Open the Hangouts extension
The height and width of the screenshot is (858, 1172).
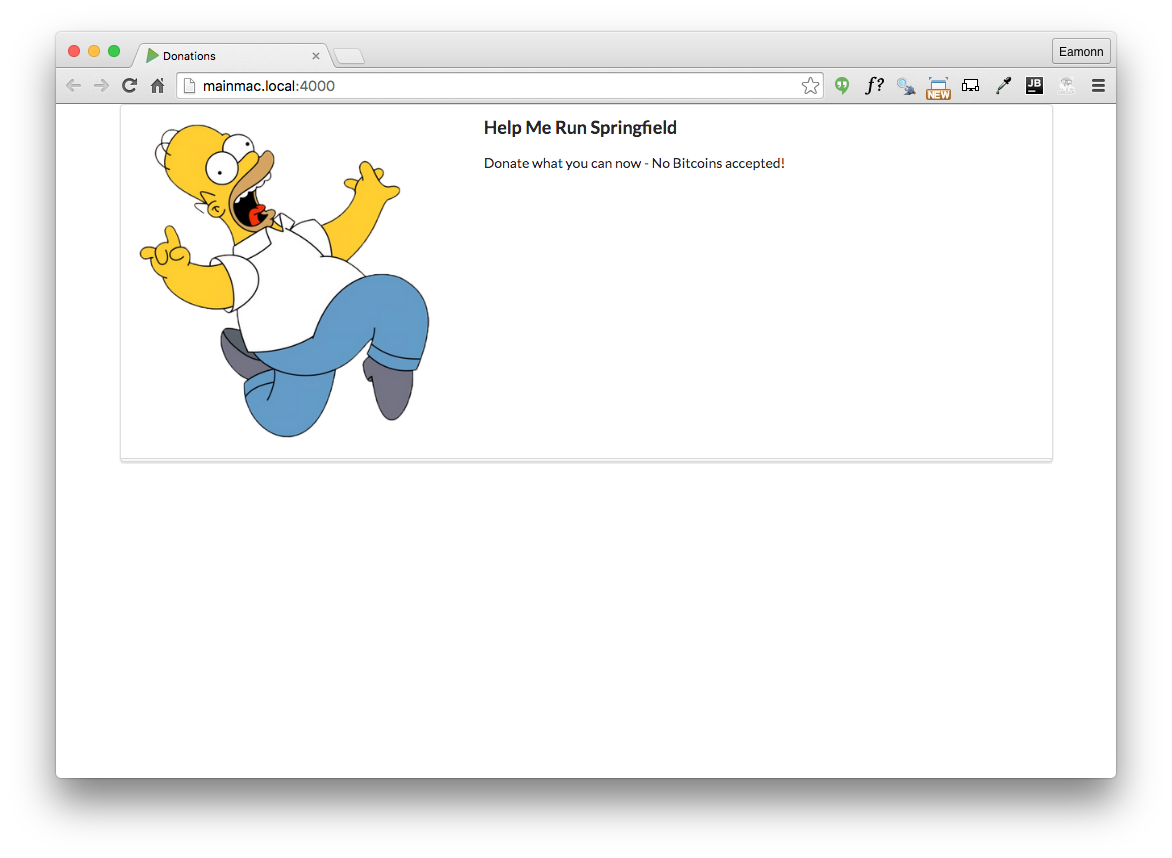click(842, 86)
